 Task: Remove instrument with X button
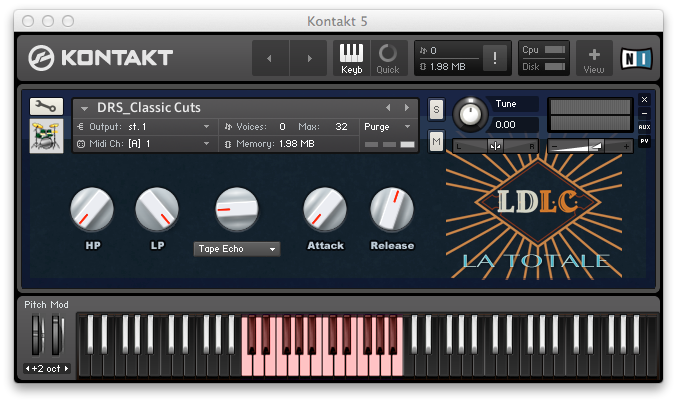(644, 100)
